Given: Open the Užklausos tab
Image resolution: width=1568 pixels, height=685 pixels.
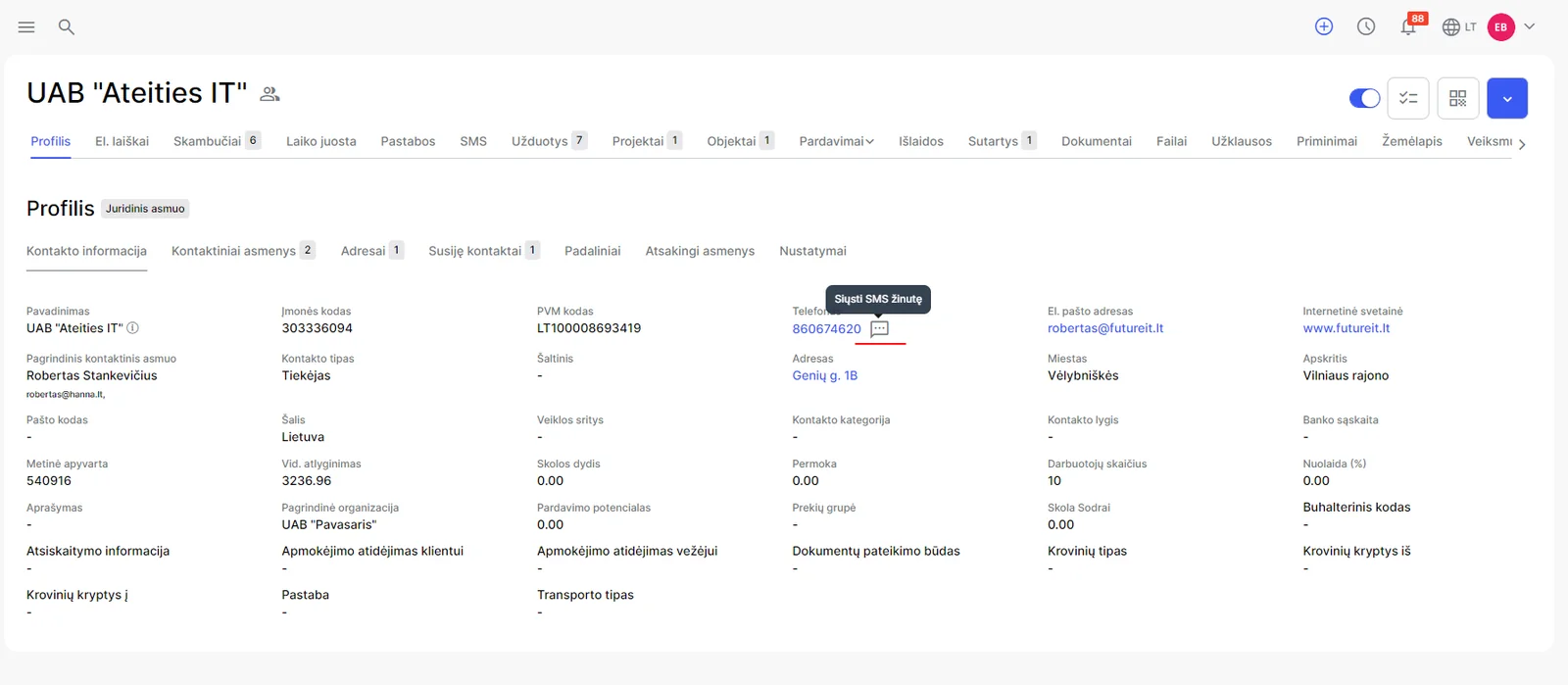Looking at the screenshot, I should pyautogui.click(x=1242, y=141).
